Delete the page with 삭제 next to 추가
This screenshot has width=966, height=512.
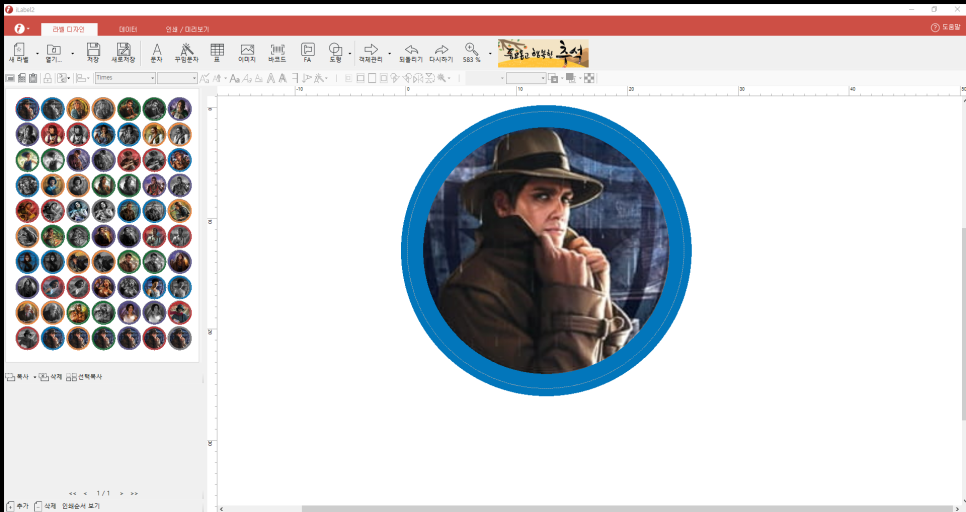pyautogui.click(x=46, y=506)
